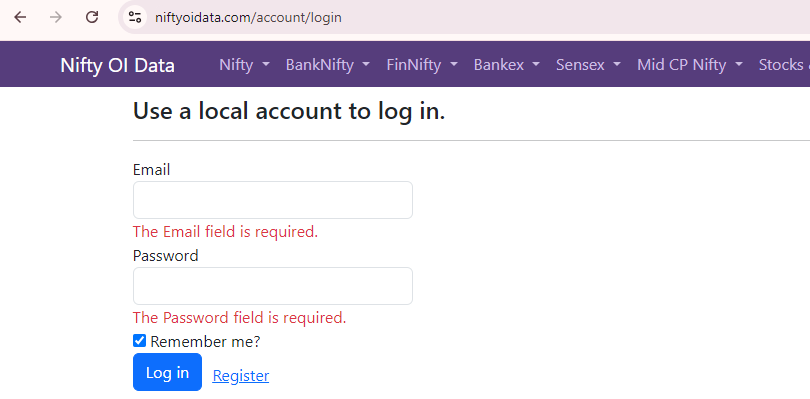
Task: Open the FinNifty dropdown menu
Action: click(x=422, y=65)
